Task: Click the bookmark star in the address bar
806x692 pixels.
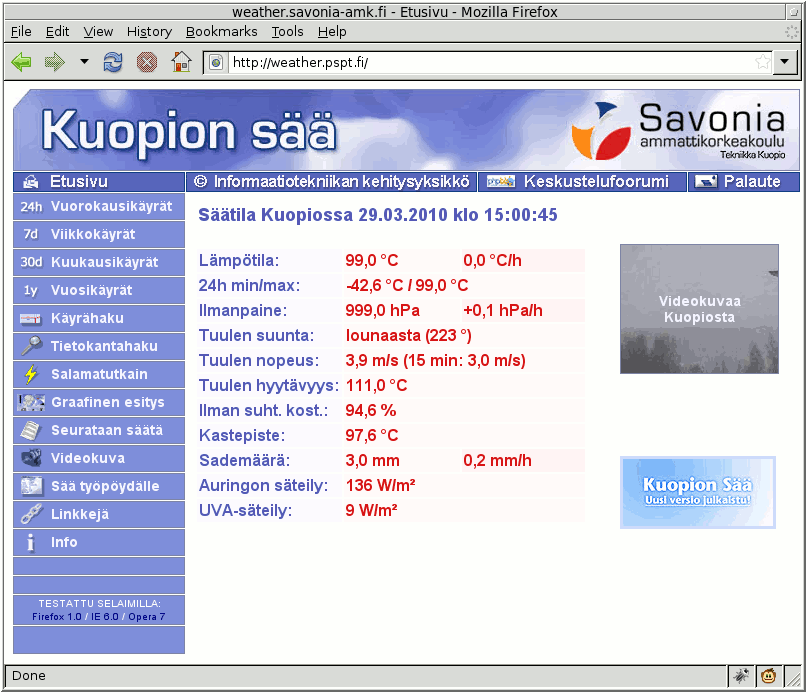Action: click(x=762, y=62)
